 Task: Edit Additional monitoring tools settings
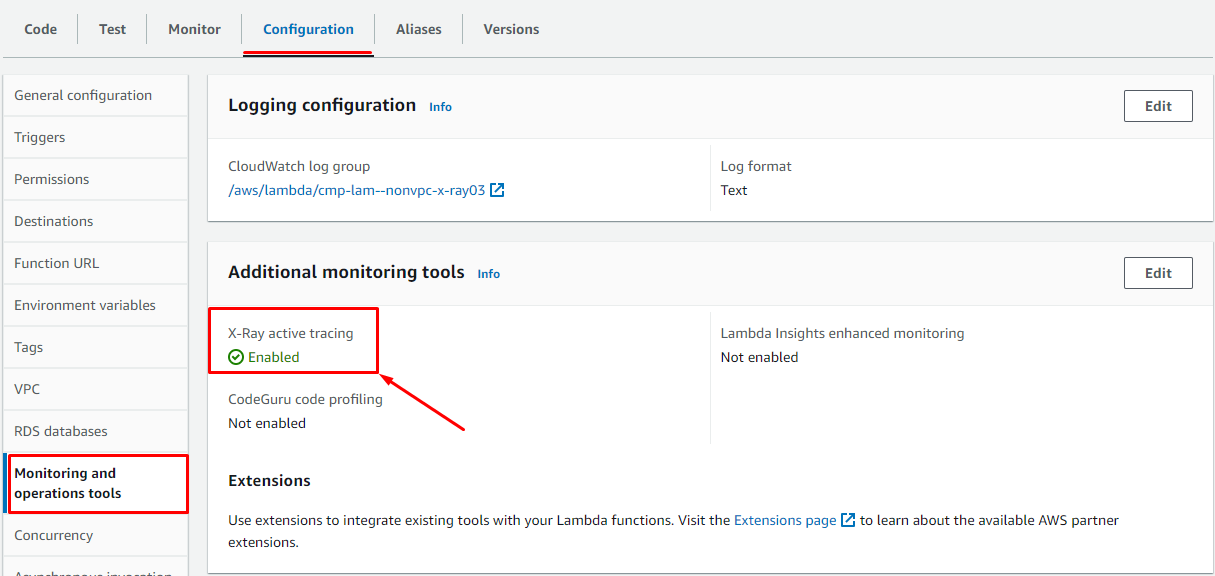coord(1157,273)
